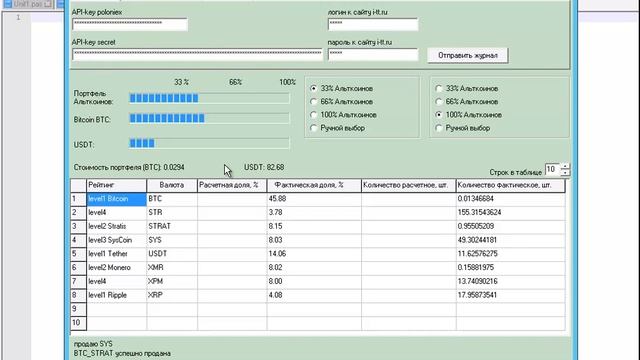The width and height of the screenshot is (640, 360).
Task: Select the level1 Bitcoin cell
Action: [116, 199]
